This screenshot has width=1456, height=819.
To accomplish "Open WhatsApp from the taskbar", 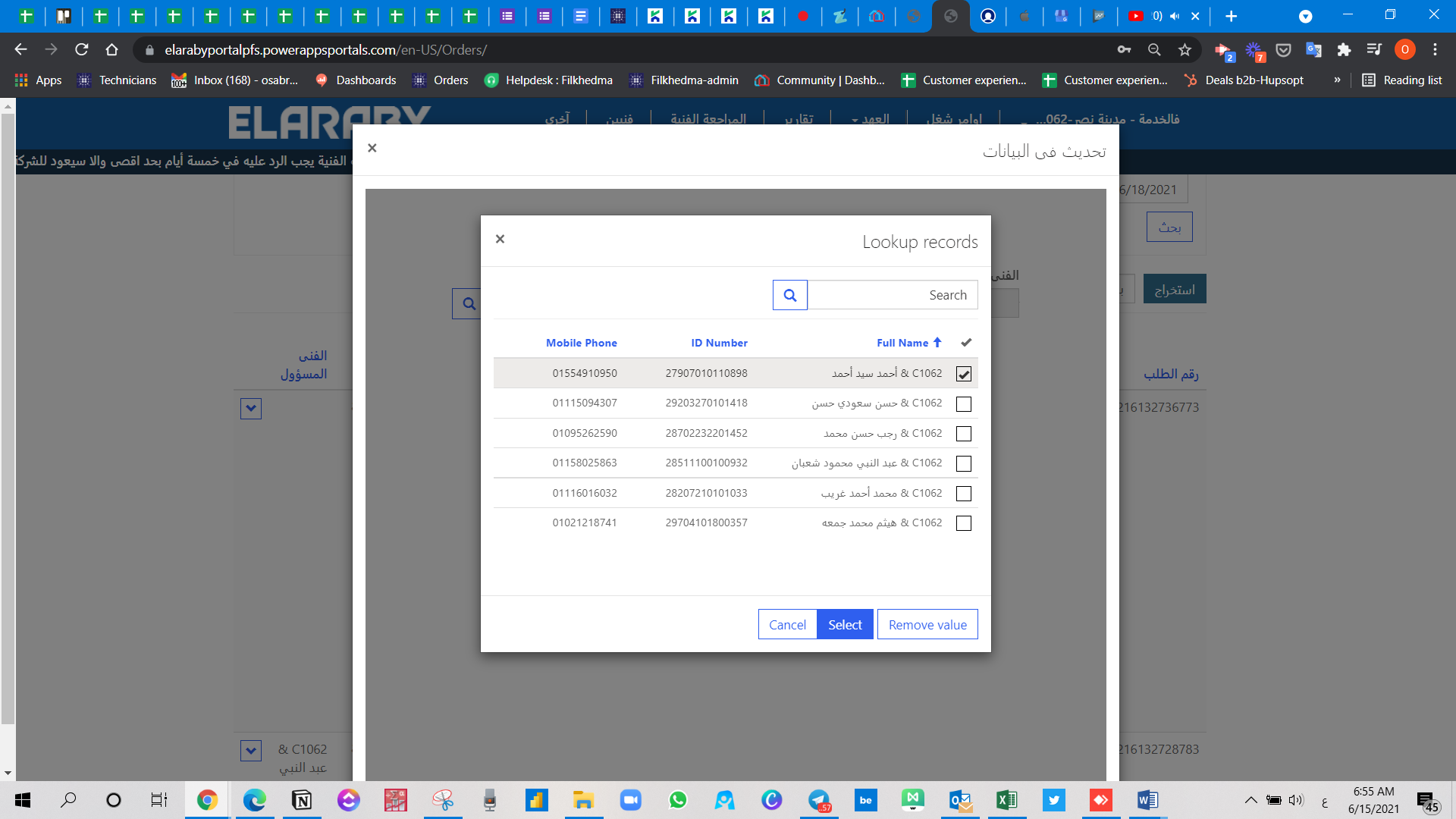I will click(677, 800).
